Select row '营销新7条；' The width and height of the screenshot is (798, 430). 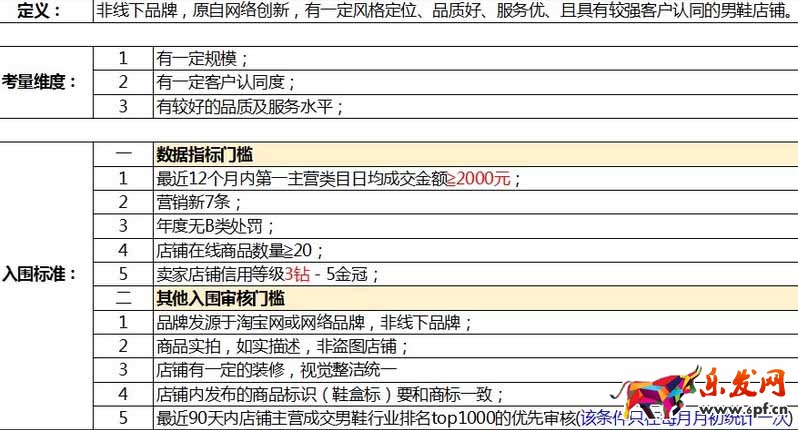(x=475, y=203)
